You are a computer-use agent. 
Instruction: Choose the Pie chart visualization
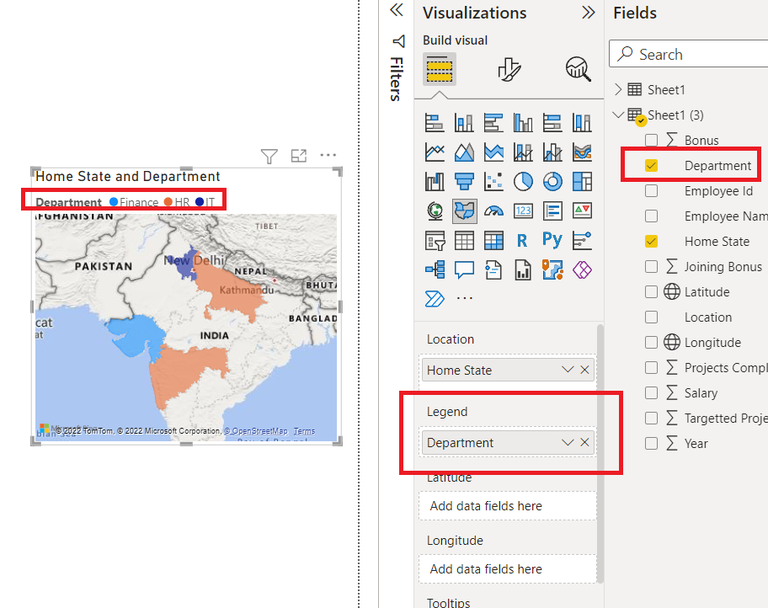pos(523,181)
